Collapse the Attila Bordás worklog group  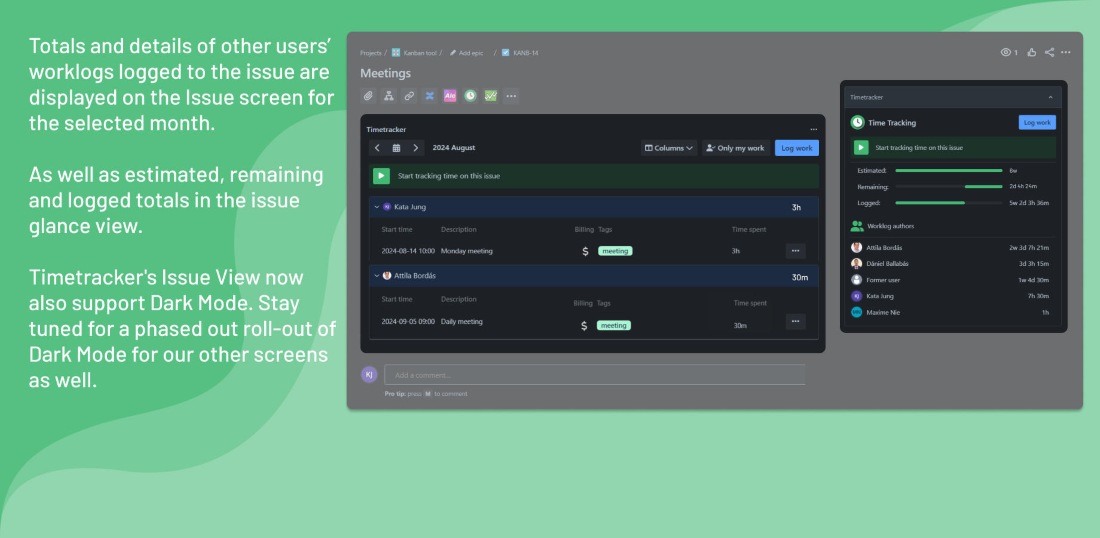pyautogui.click(x=377, y=275)
